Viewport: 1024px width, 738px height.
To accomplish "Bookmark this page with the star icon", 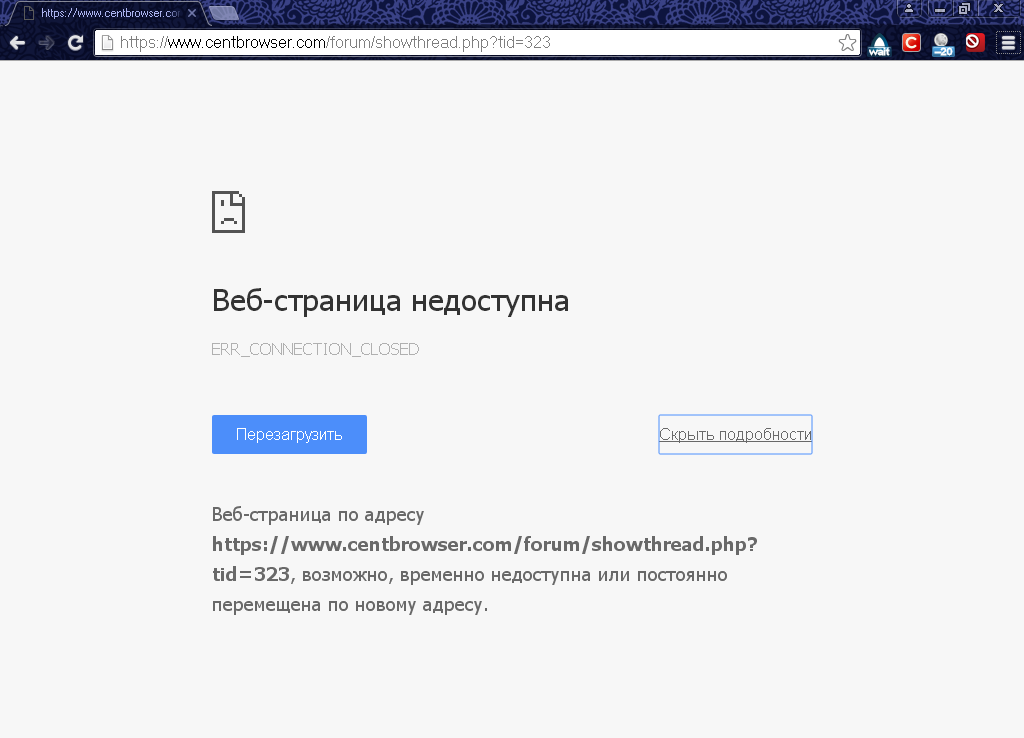I will 847,43.
